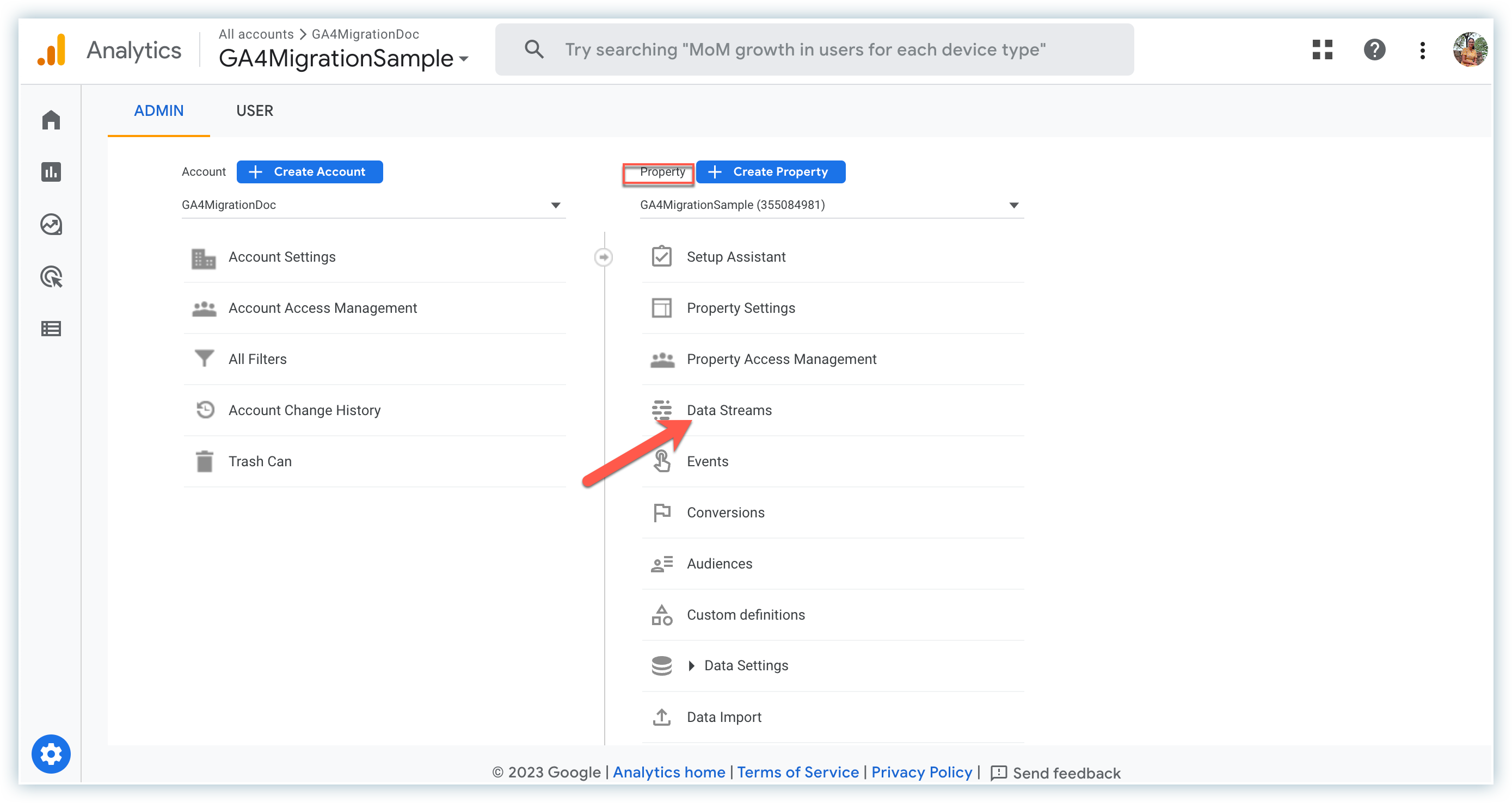Open the GA4MigrationSample header property picker
The image size is (1512, 803).
pos(343,59)
